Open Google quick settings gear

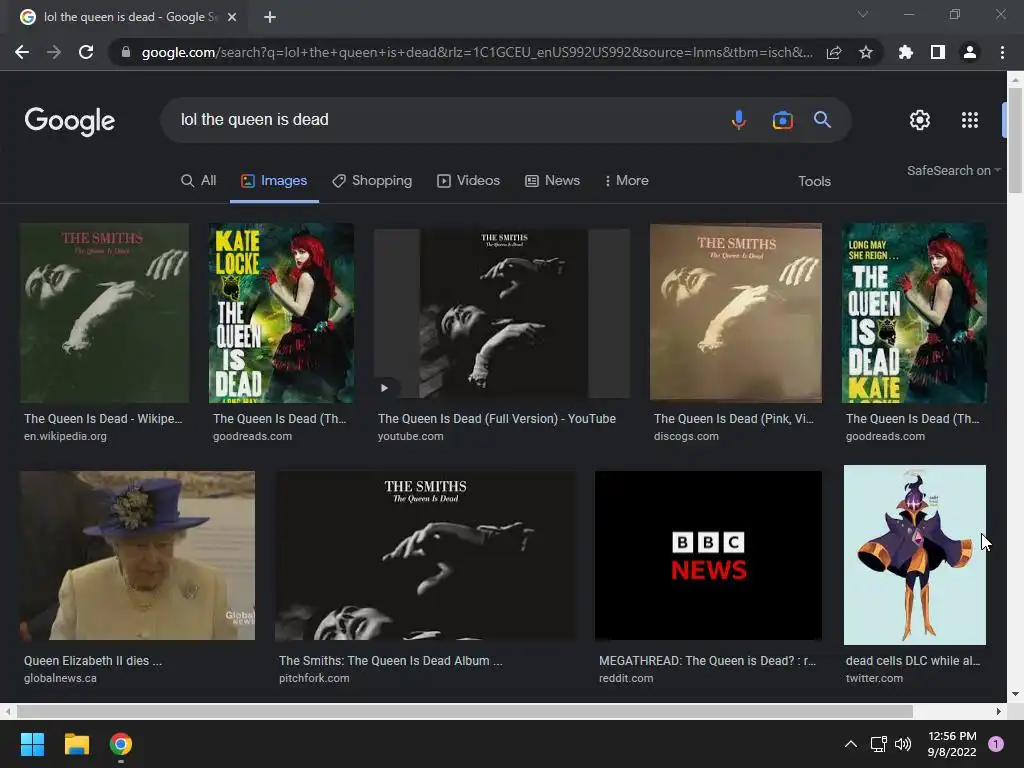(920, 120)
